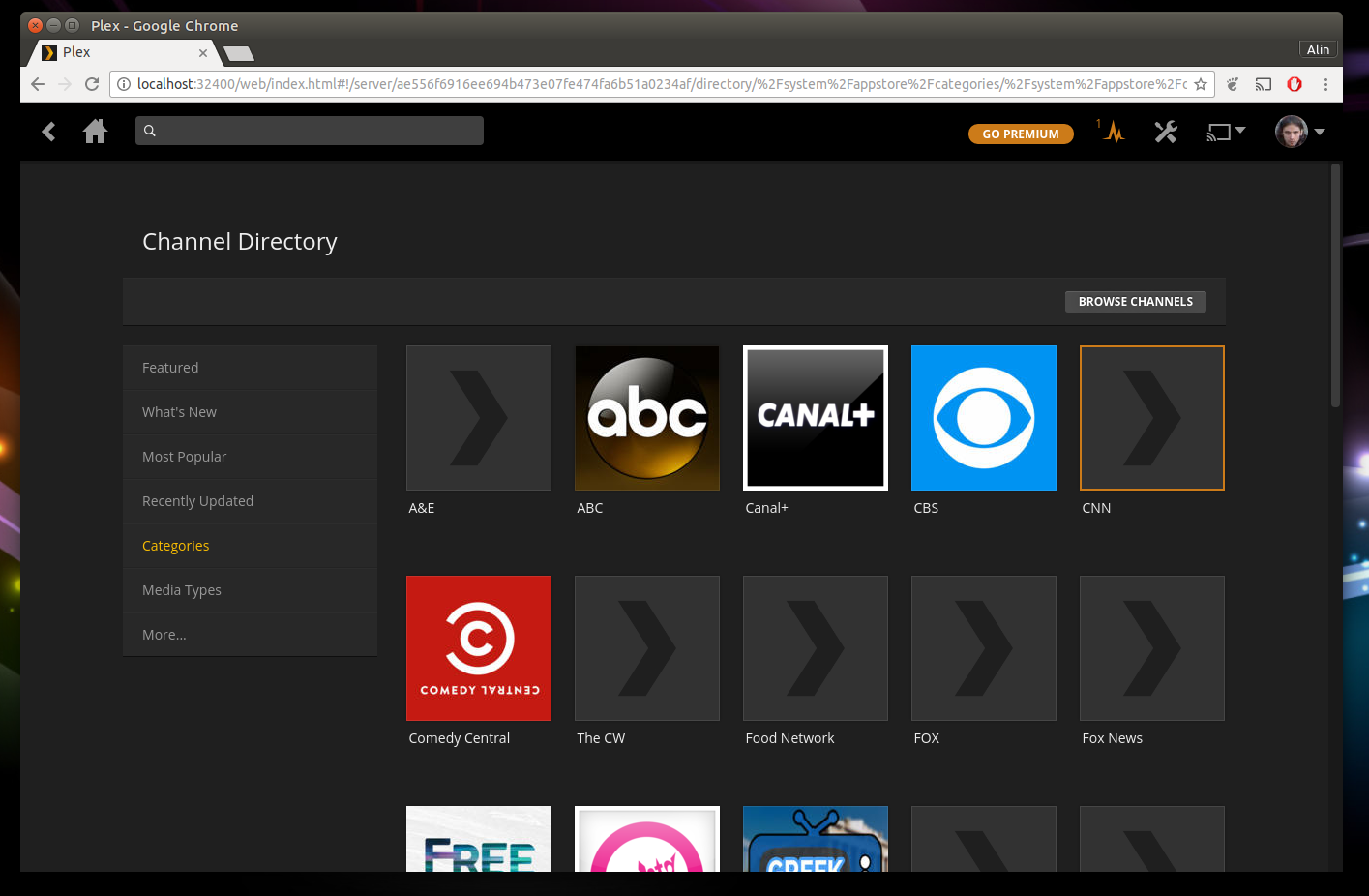Click the Food Network channel title
This screenshot has width=1369, height=896.
click(789, 738)
